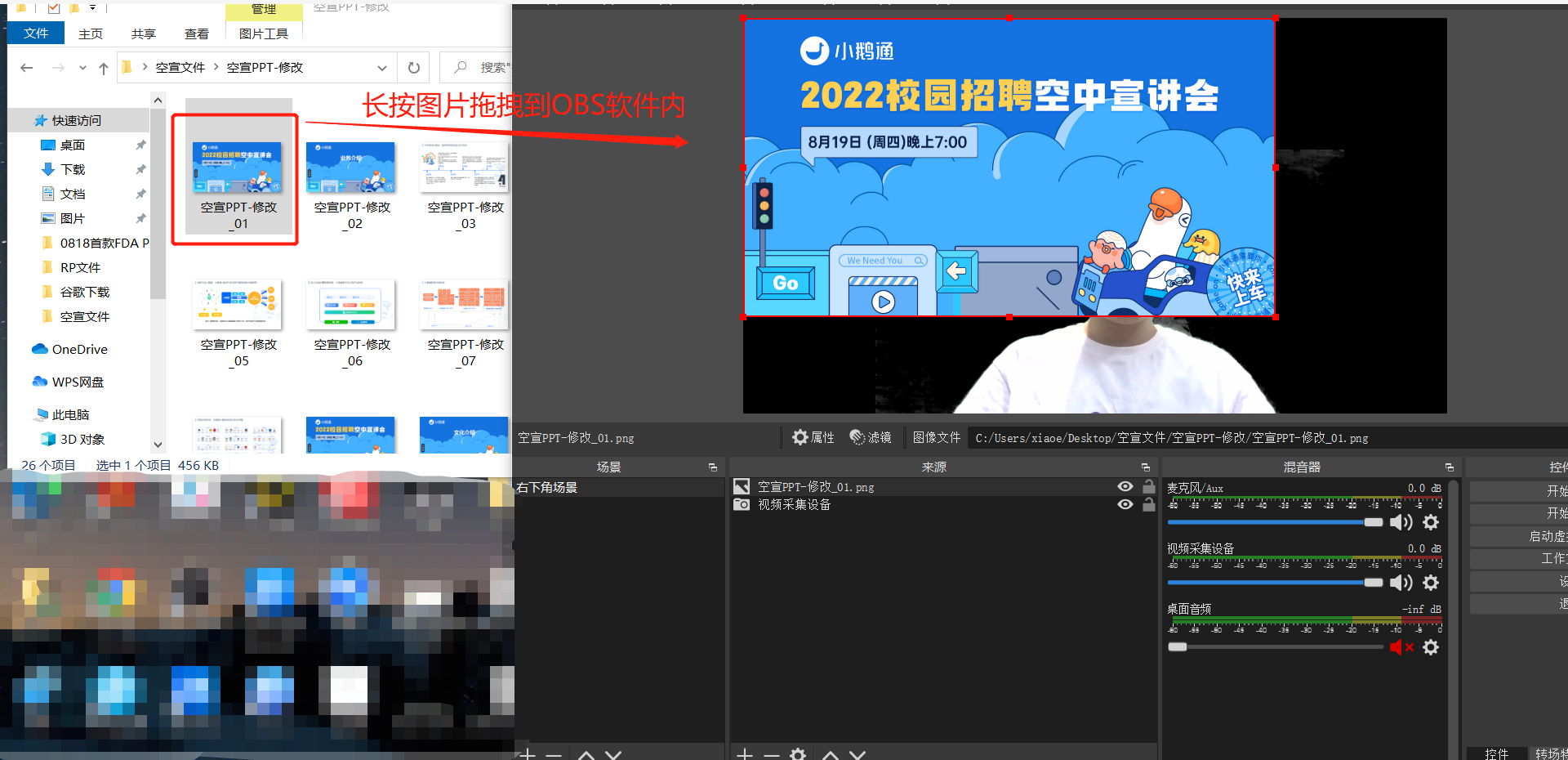1568x760 pixels.
Task: Add a new source with plus button
Action: click(x=745, y=753)
